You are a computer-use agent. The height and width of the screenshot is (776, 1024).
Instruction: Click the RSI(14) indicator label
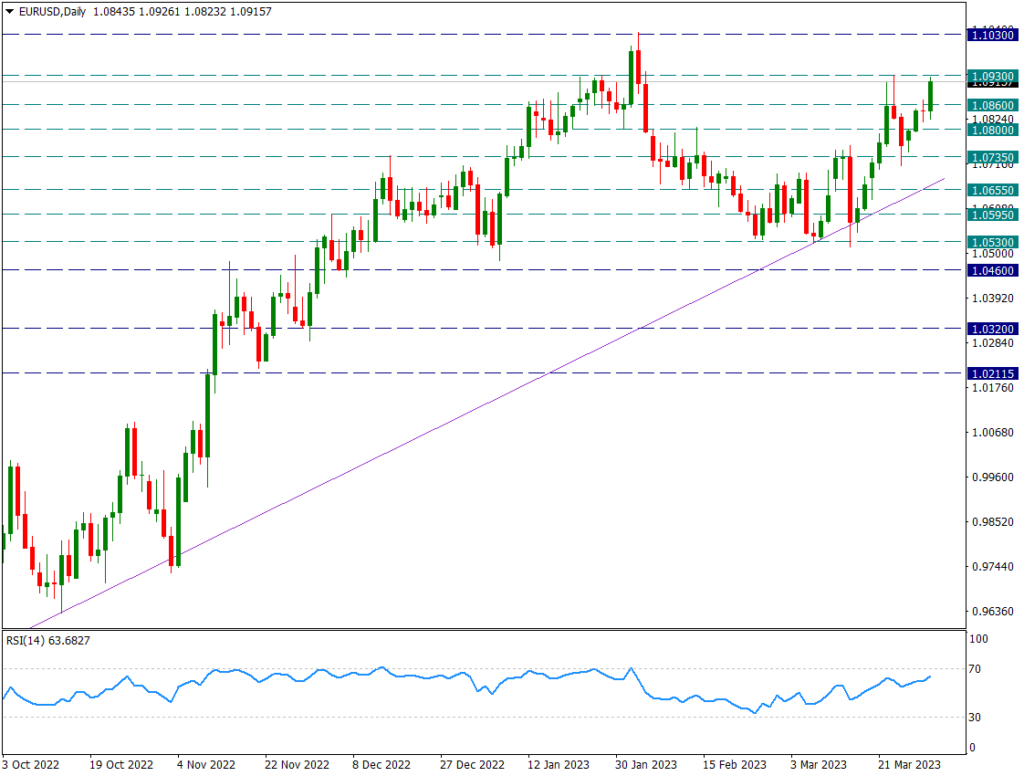[48, 641]
